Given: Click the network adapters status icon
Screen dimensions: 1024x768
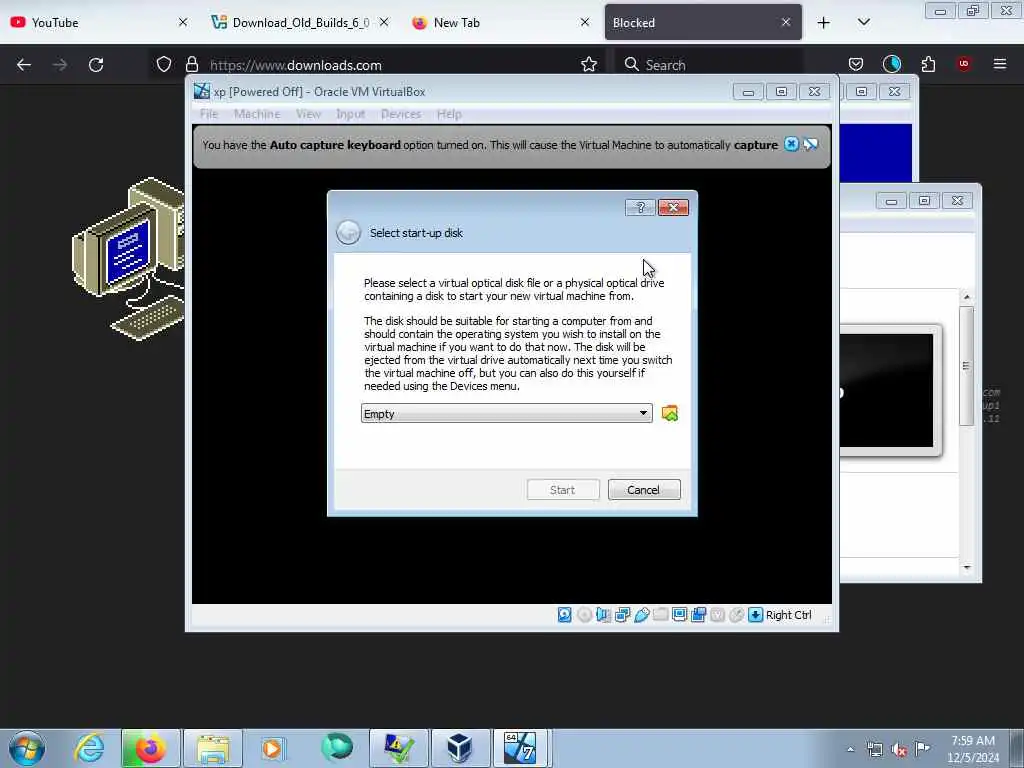Looking at the screenshot, I should click(622, 615).
